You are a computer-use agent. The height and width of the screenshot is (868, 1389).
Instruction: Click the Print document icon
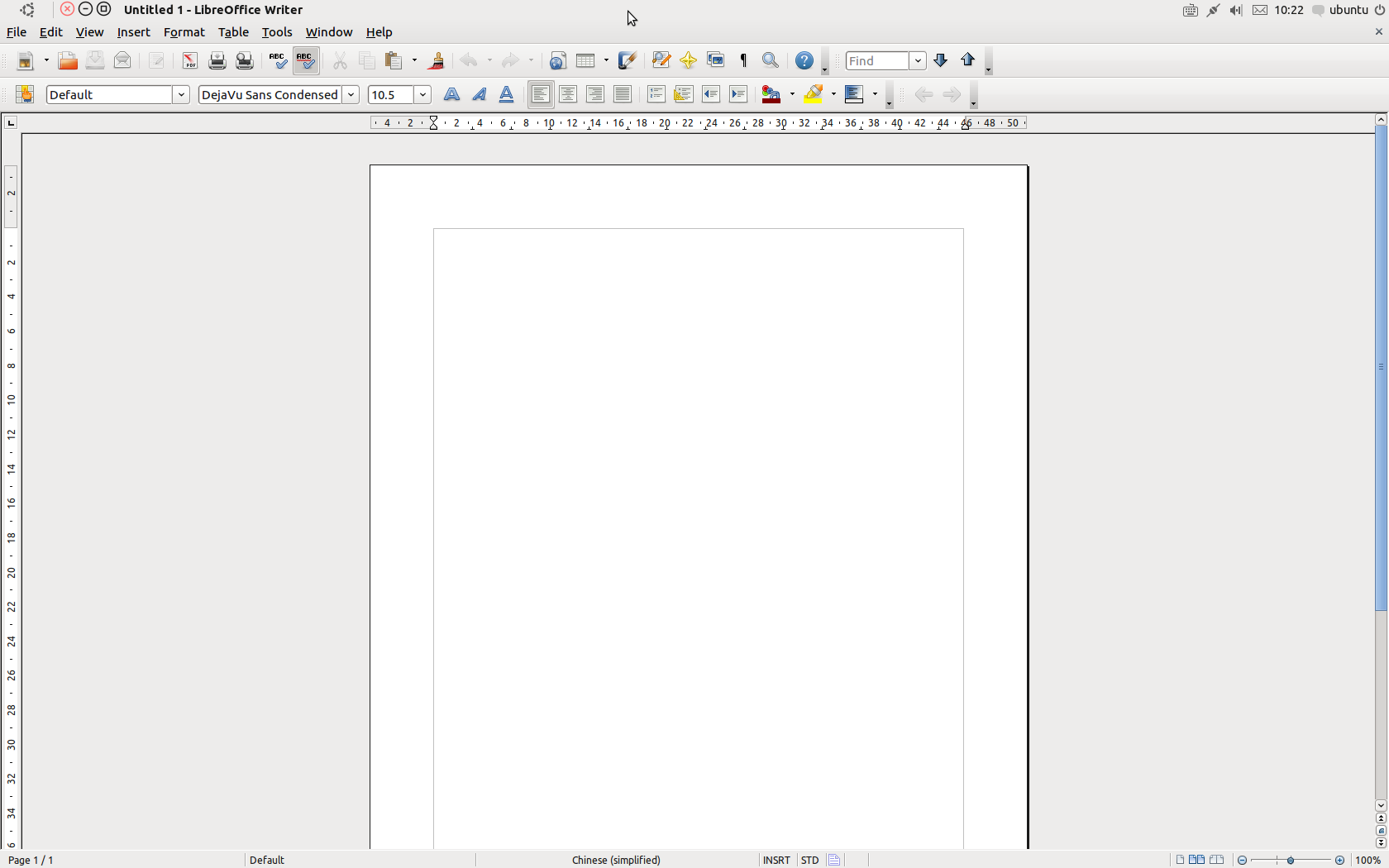pyautogui.click(x=217, y=61)
